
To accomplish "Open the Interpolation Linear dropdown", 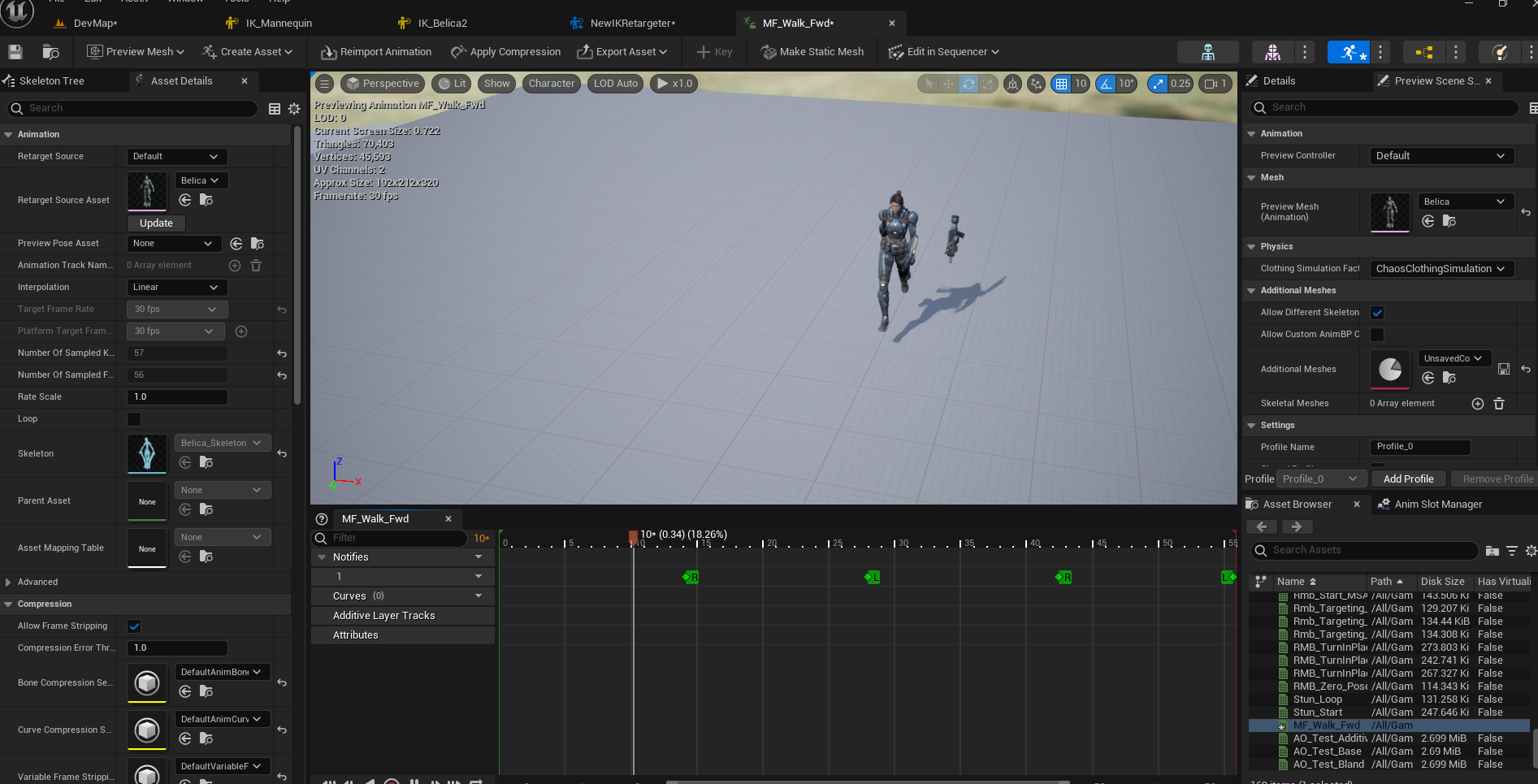I will pyautogui.click(x=176, y=288).
